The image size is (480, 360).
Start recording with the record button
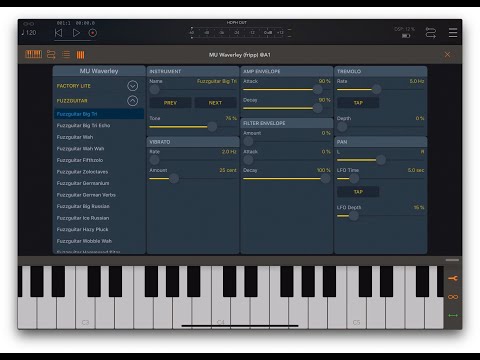93,33
